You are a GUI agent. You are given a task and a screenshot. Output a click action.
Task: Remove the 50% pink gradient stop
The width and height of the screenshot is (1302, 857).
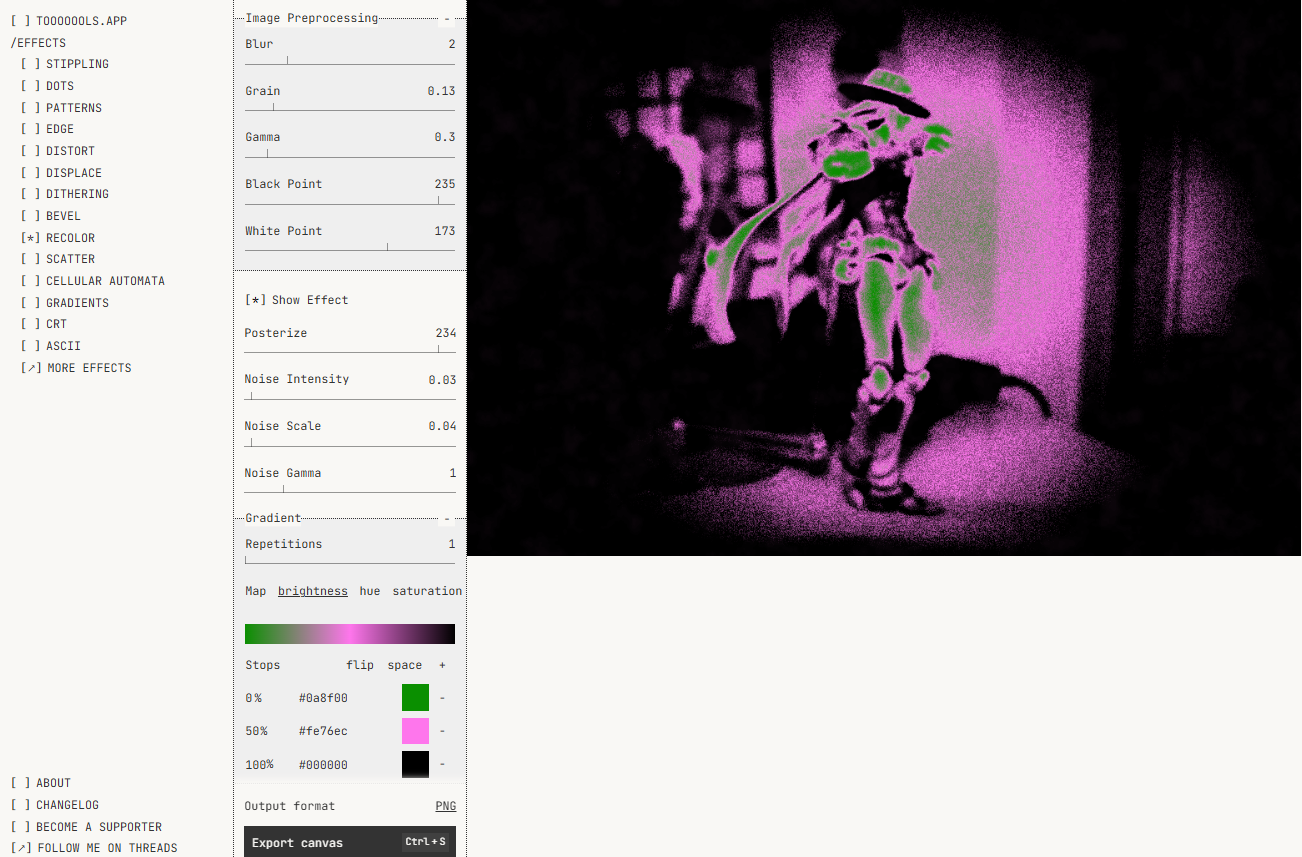[442, 731]
